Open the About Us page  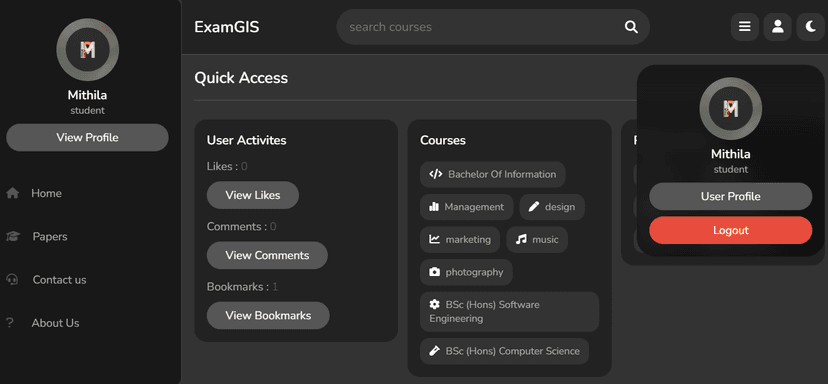[x=55, y=323]
